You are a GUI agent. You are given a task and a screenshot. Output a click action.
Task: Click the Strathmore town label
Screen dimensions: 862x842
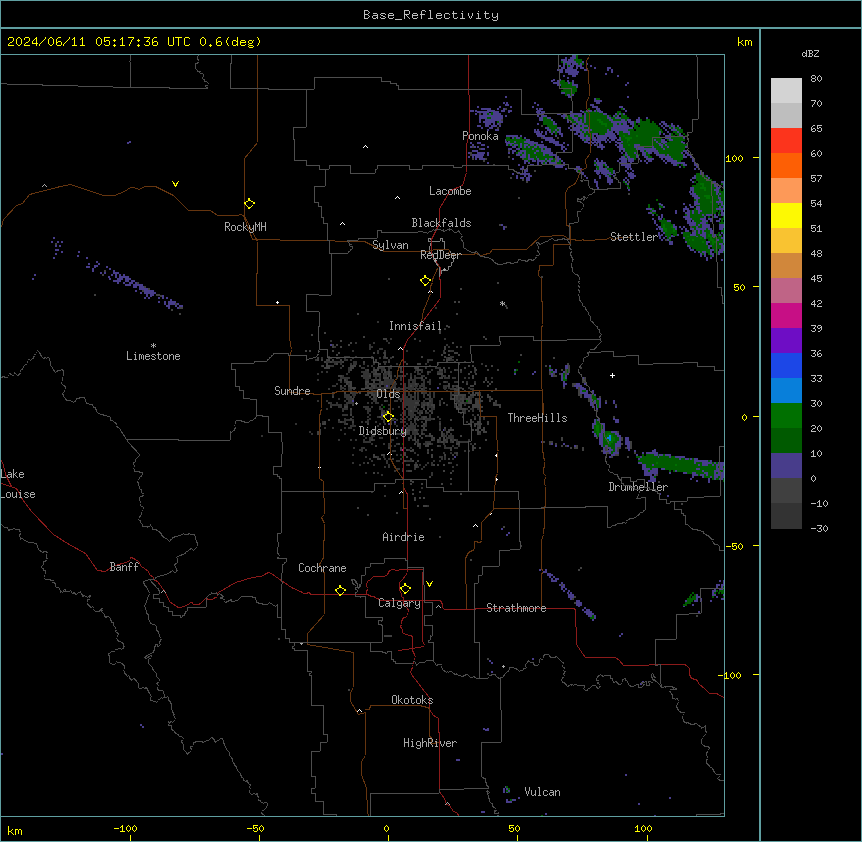pyautogui.click(x=516, y=608)
